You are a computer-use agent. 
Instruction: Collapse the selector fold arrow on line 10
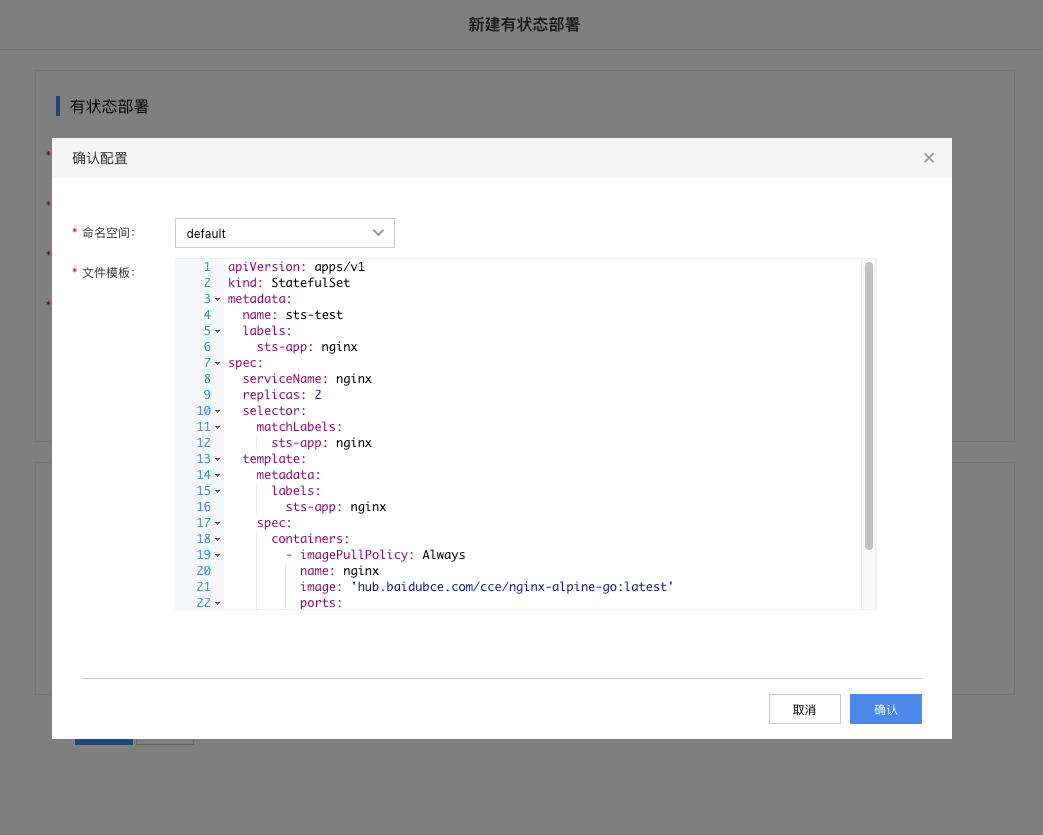(x=218, y=411)
